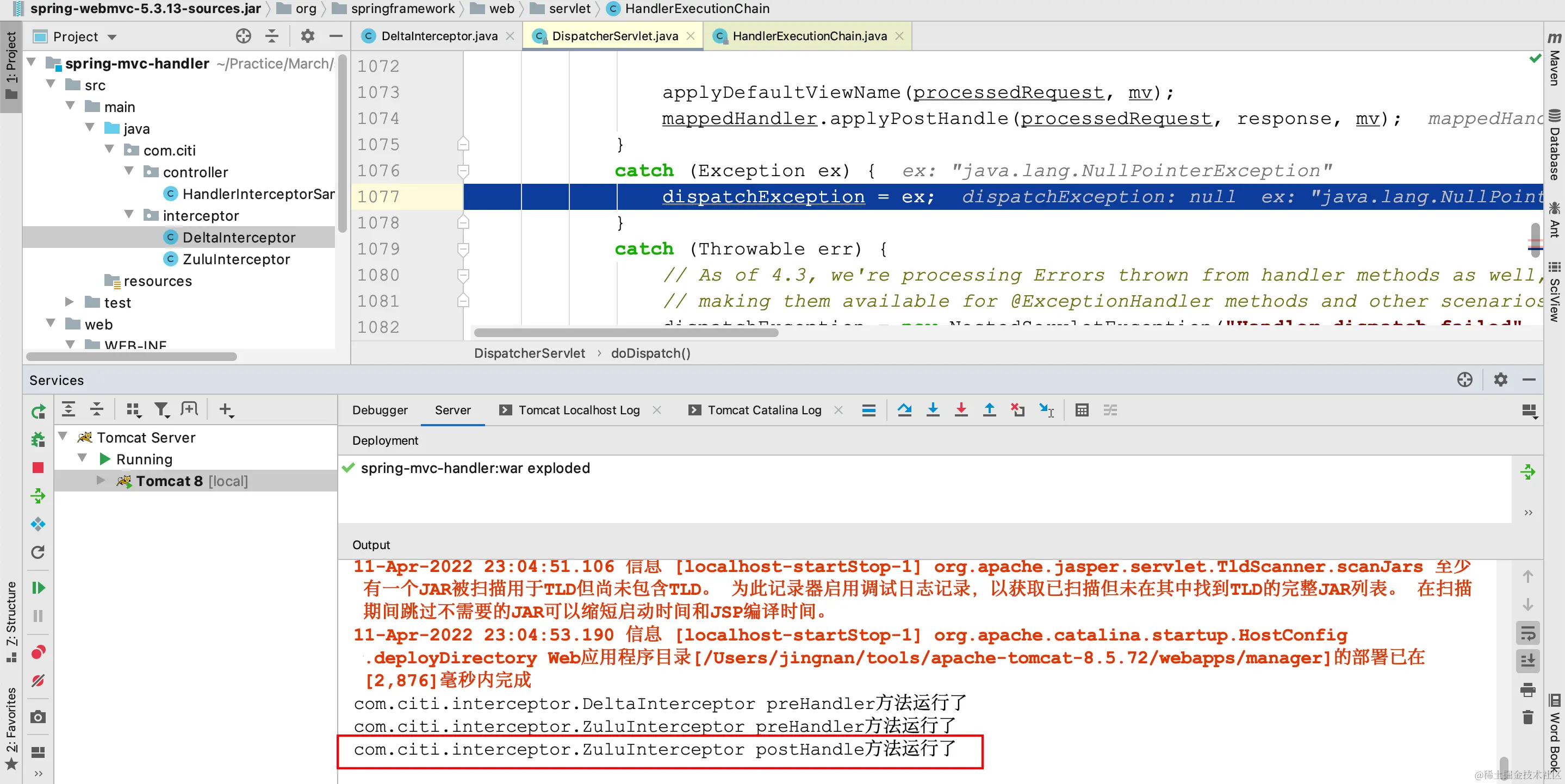Viewport: 1565px width, 784px height.
Task: Click Force Step Into red arrow icon
Action: click(961, 410)
